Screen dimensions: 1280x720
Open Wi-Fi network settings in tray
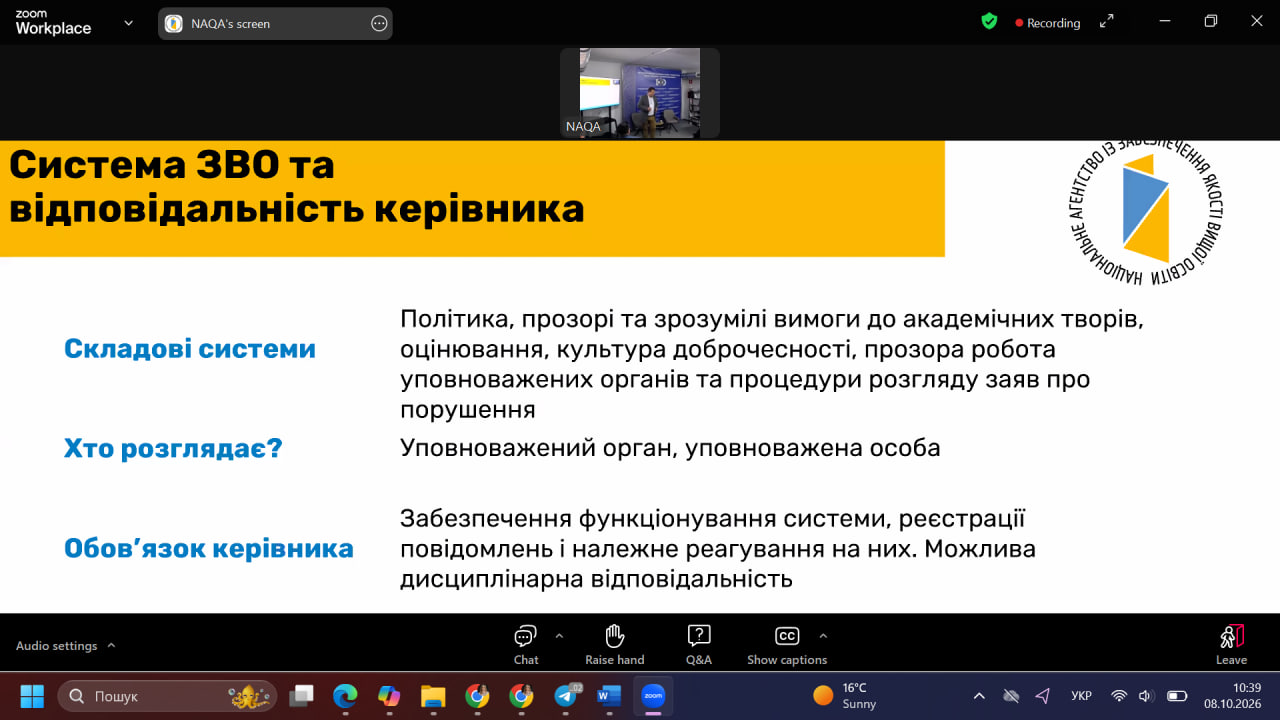coord(1119,696)
